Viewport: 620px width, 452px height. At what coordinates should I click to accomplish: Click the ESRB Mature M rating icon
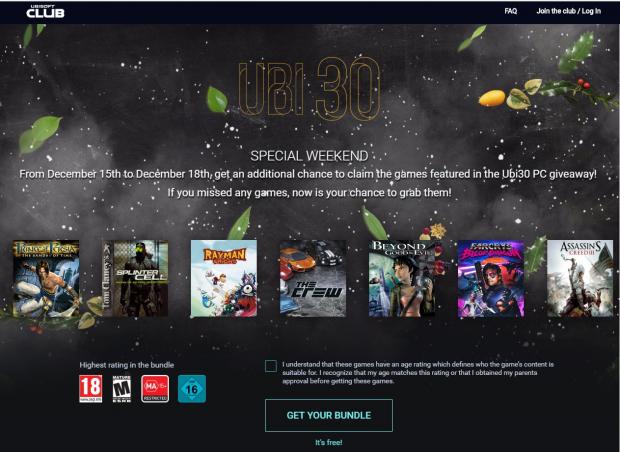pyautogui.click(x=121, y=389)
